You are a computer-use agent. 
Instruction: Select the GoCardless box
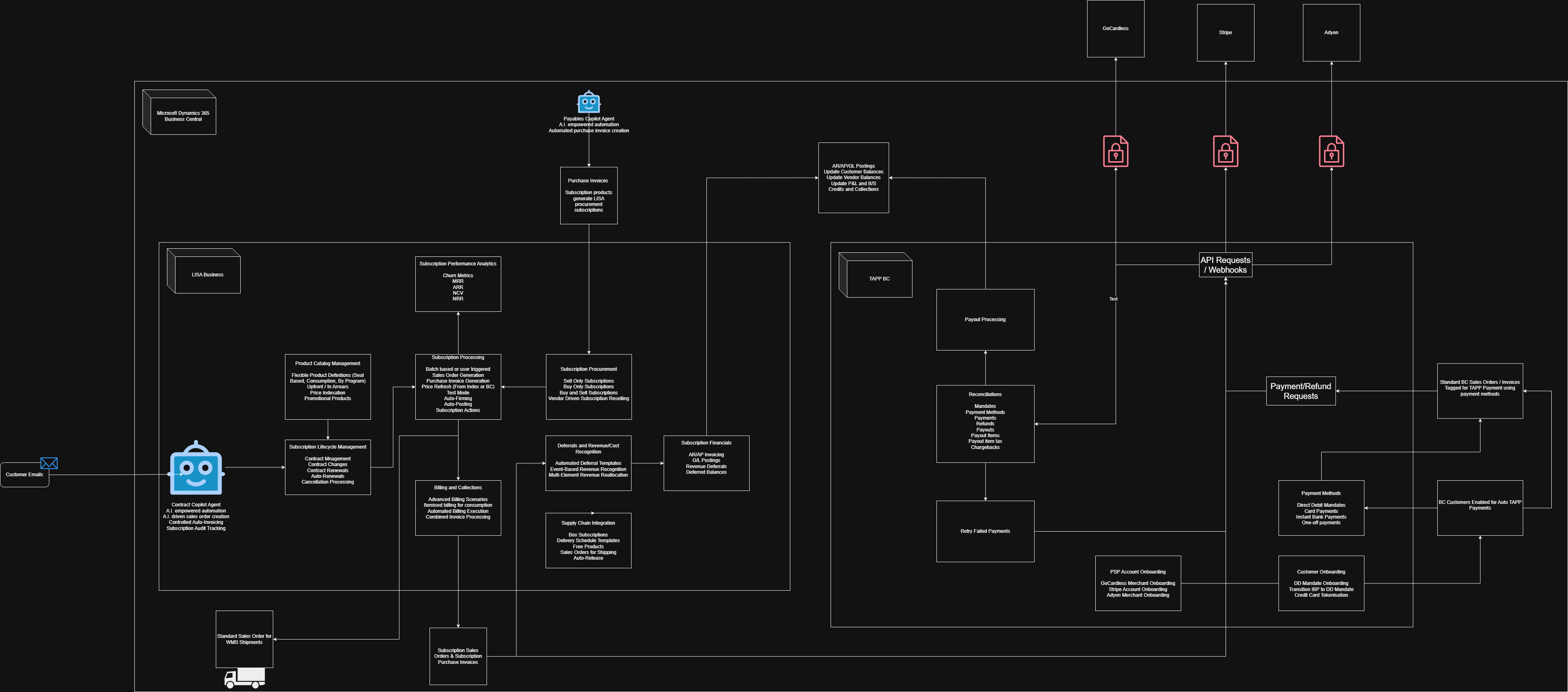coord(1115,28)
